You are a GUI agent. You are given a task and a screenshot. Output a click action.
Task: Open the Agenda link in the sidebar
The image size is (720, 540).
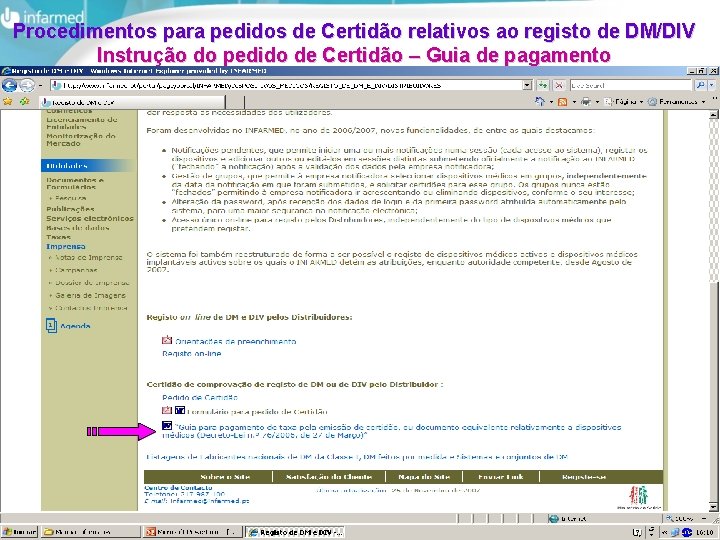[75, 326]
